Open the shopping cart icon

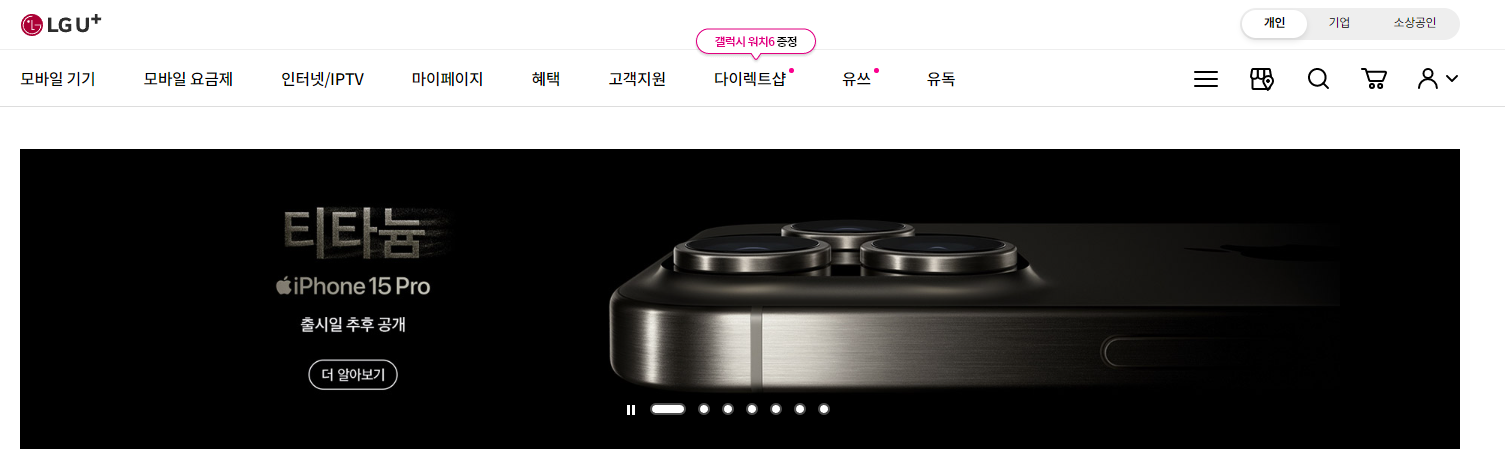(1374, 79)
